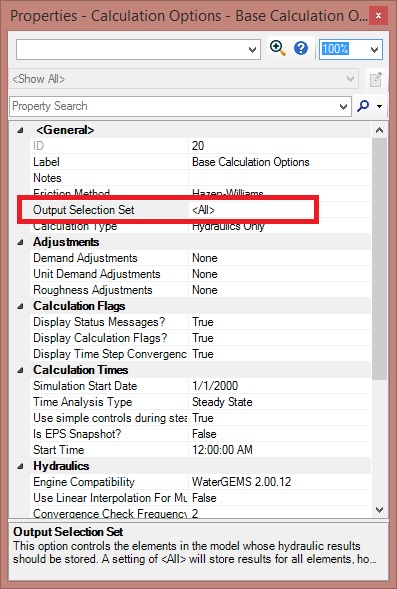
Task: Collapse the <General> section
Action: pos(20,130)
